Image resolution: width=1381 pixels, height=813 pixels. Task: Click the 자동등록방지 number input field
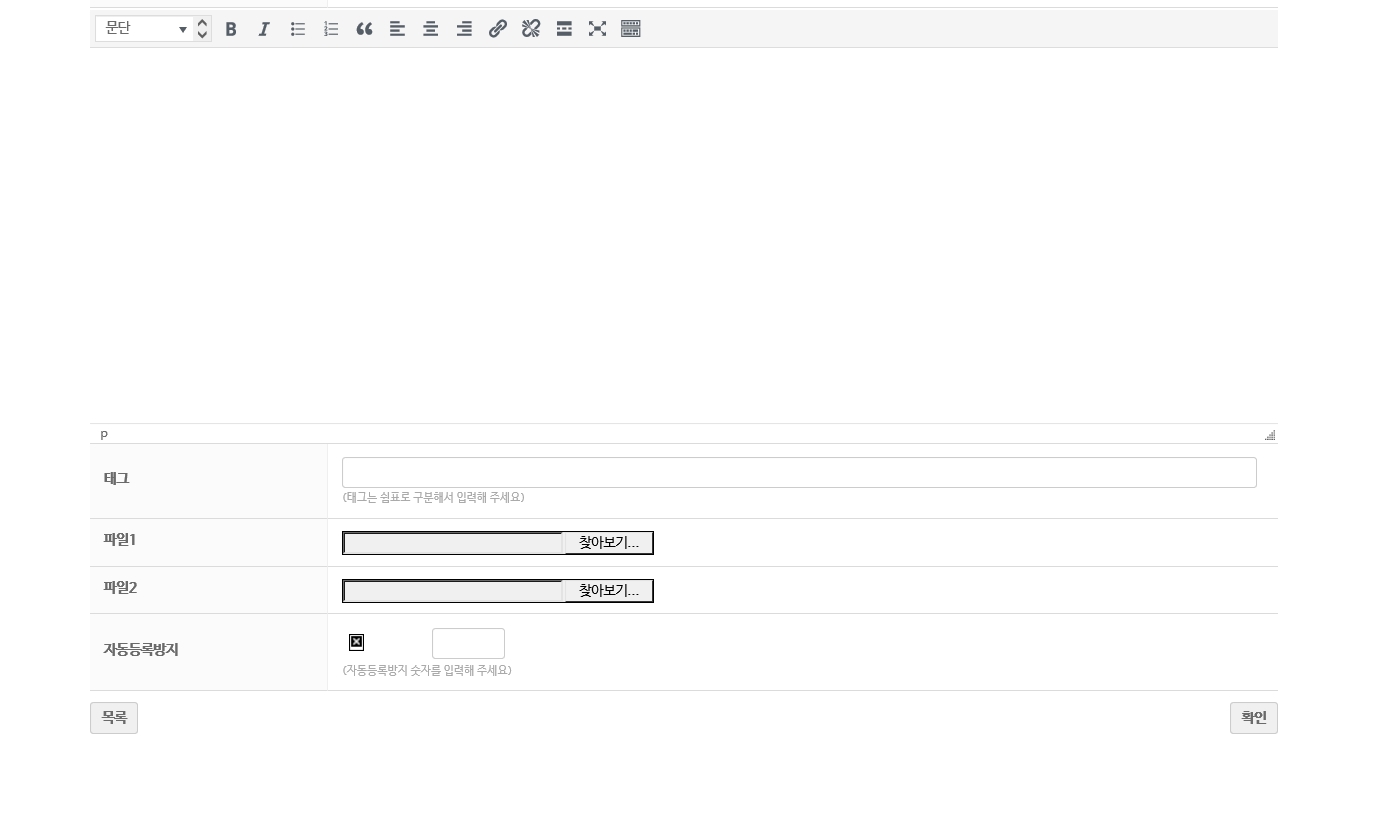[468, 643]
